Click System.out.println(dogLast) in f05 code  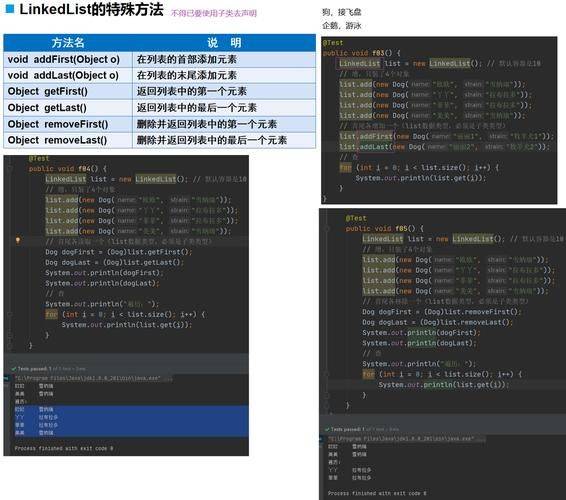point(419,343)
